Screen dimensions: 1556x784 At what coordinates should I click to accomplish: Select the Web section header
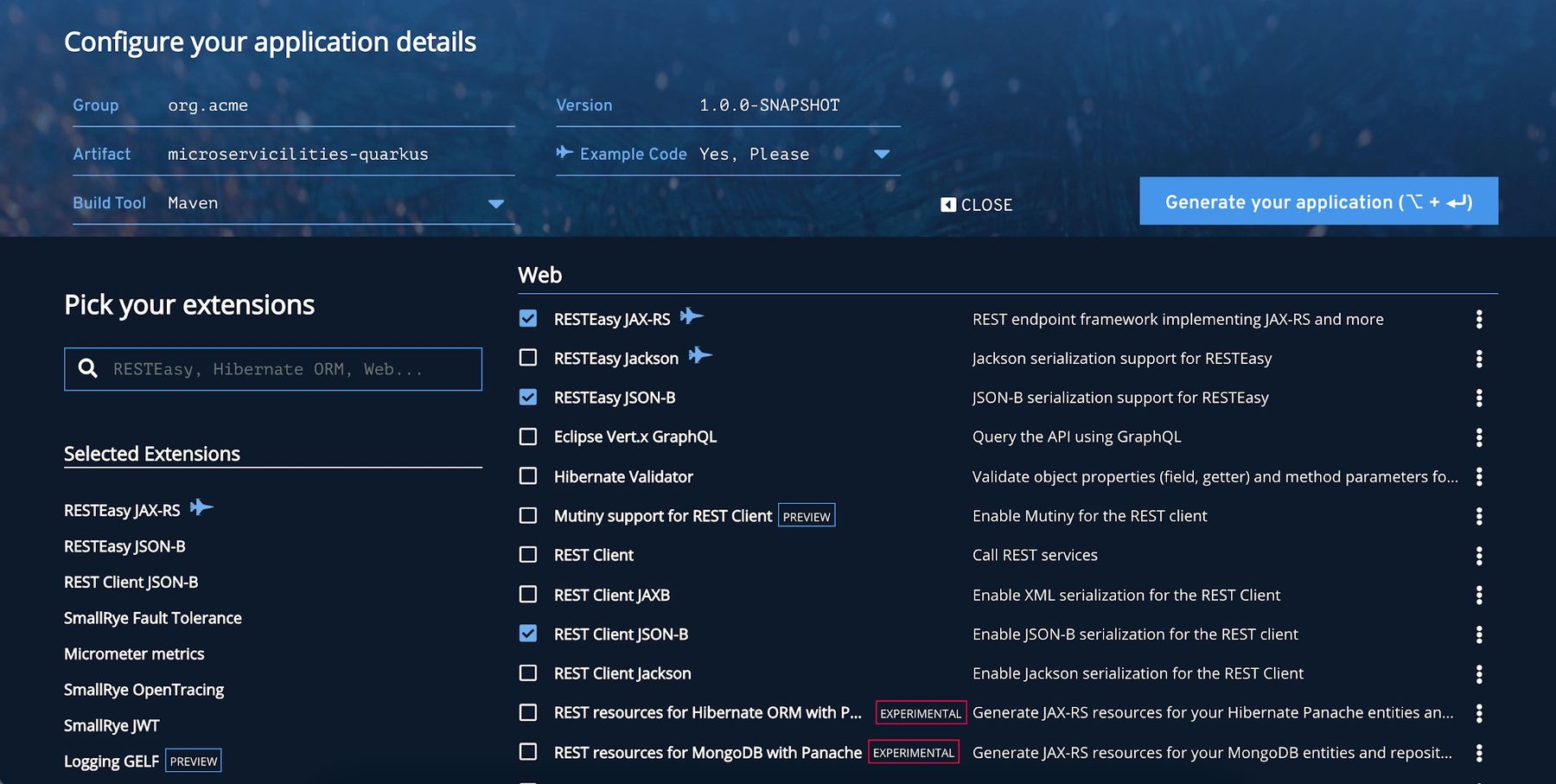[539, 275]
